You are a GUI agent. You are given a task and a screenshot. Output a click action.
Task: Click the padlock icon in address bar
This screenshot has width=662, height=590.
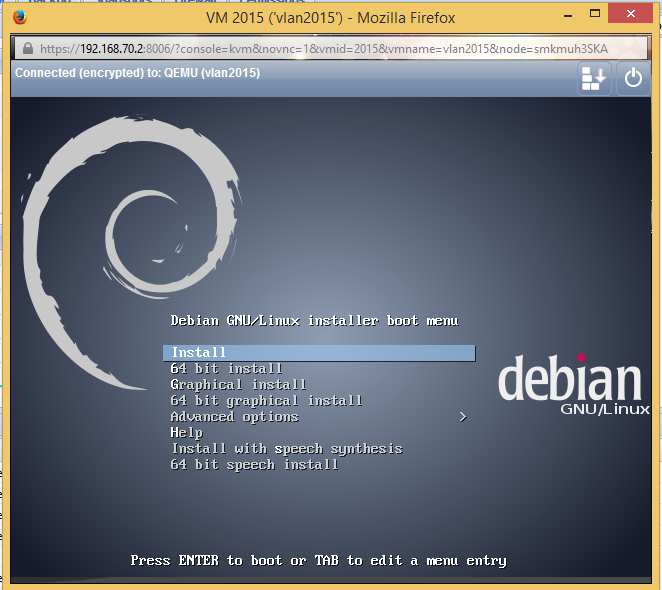[x=28, y=49]
